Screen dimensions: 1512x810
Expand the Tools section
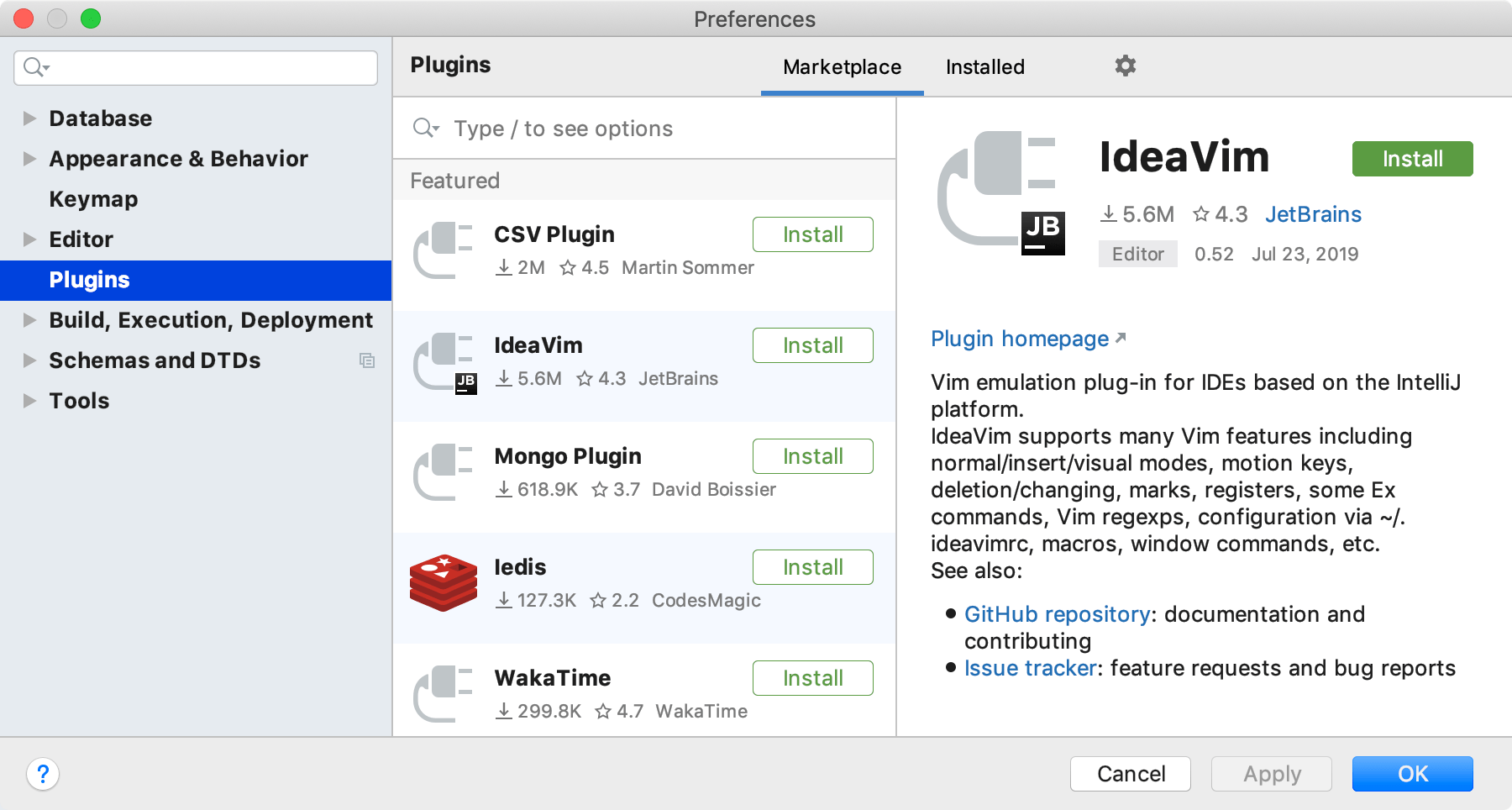pos(28,400)
